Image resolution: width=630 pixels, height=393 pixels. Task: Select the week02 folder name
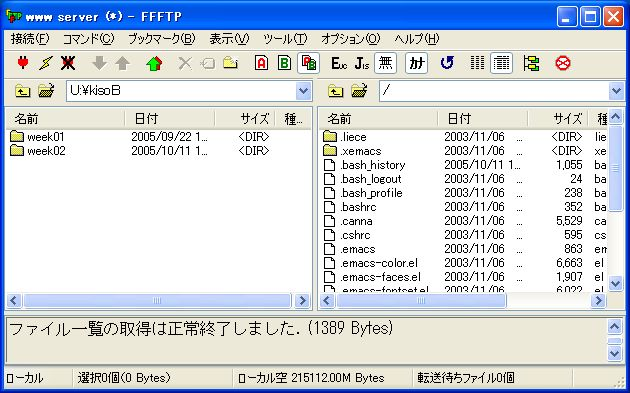(46, 151)
